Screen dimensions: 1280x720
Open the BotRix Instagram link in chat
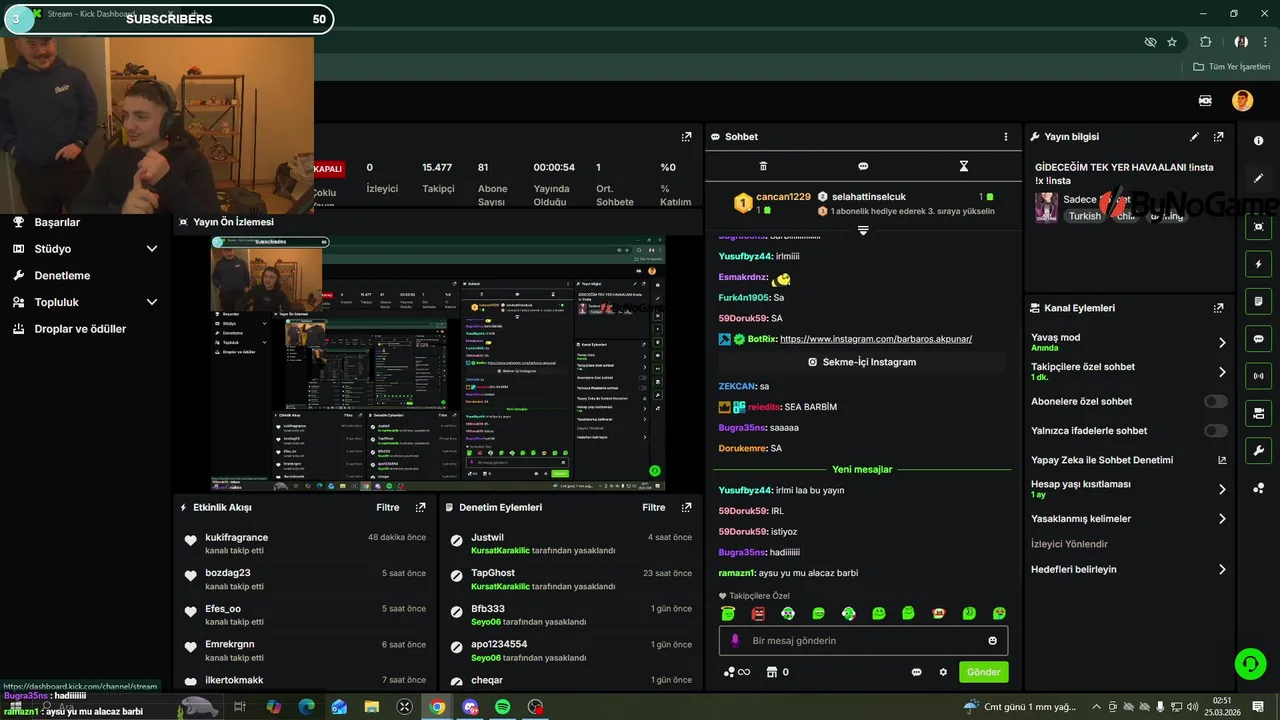coord(876,339)
